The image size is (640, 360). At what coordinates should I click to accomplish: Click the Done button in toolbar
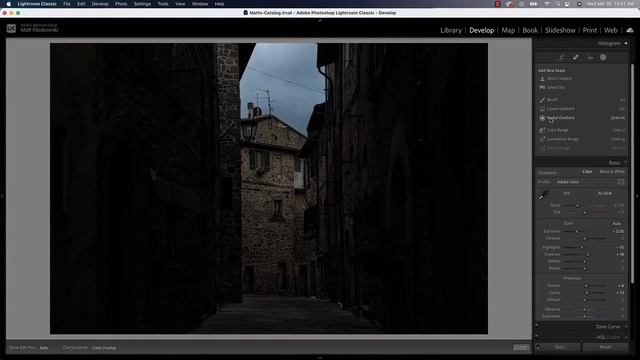(521, 347)
